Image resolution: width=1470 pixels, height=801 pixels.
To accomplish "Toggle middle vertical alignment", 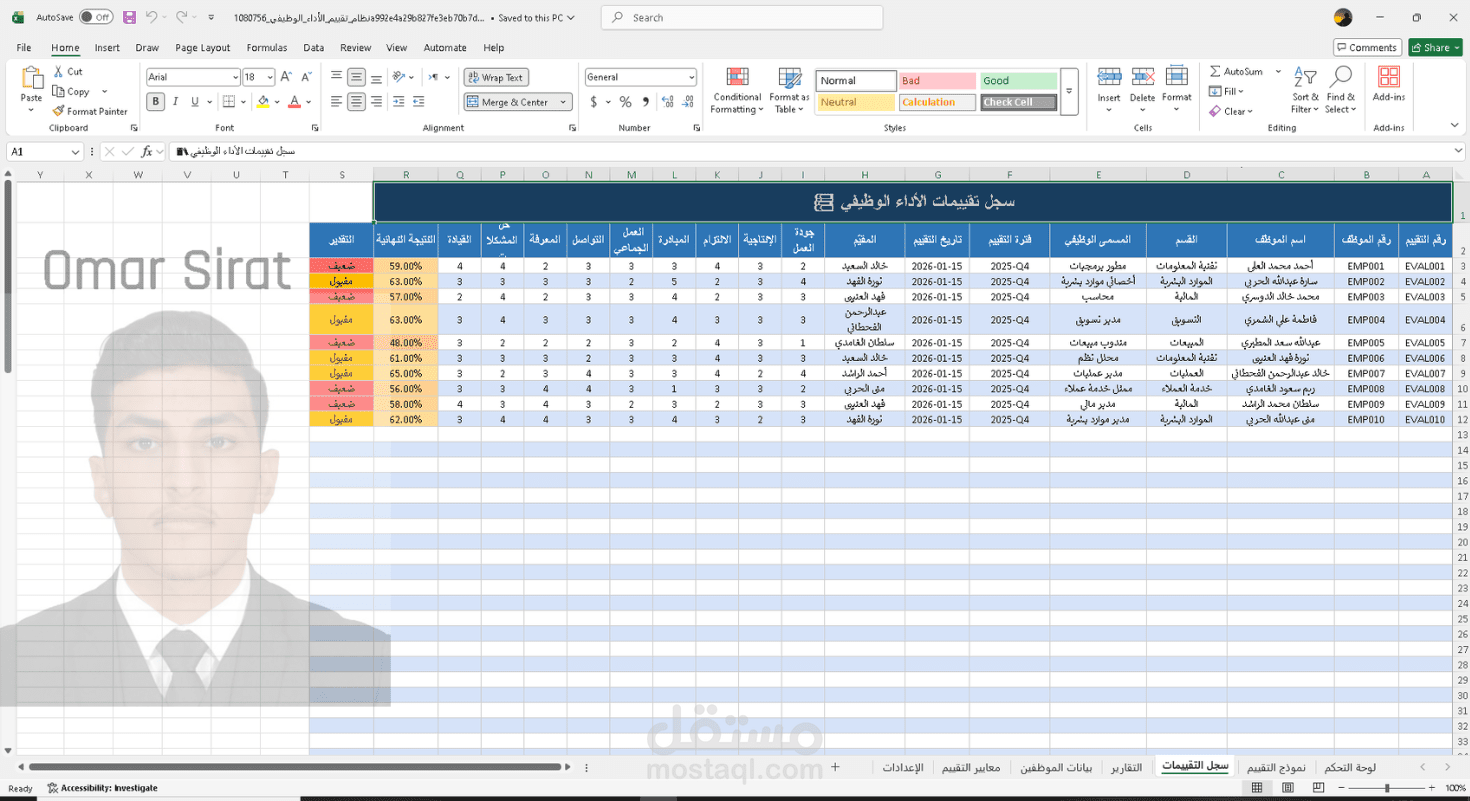I will tap(356, 77).
